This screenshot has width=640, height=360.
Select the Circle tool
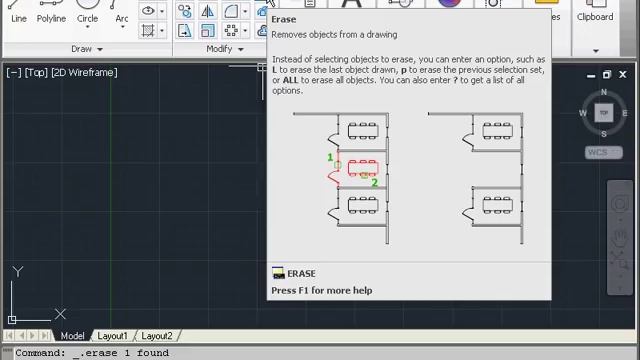click(87, 11)
